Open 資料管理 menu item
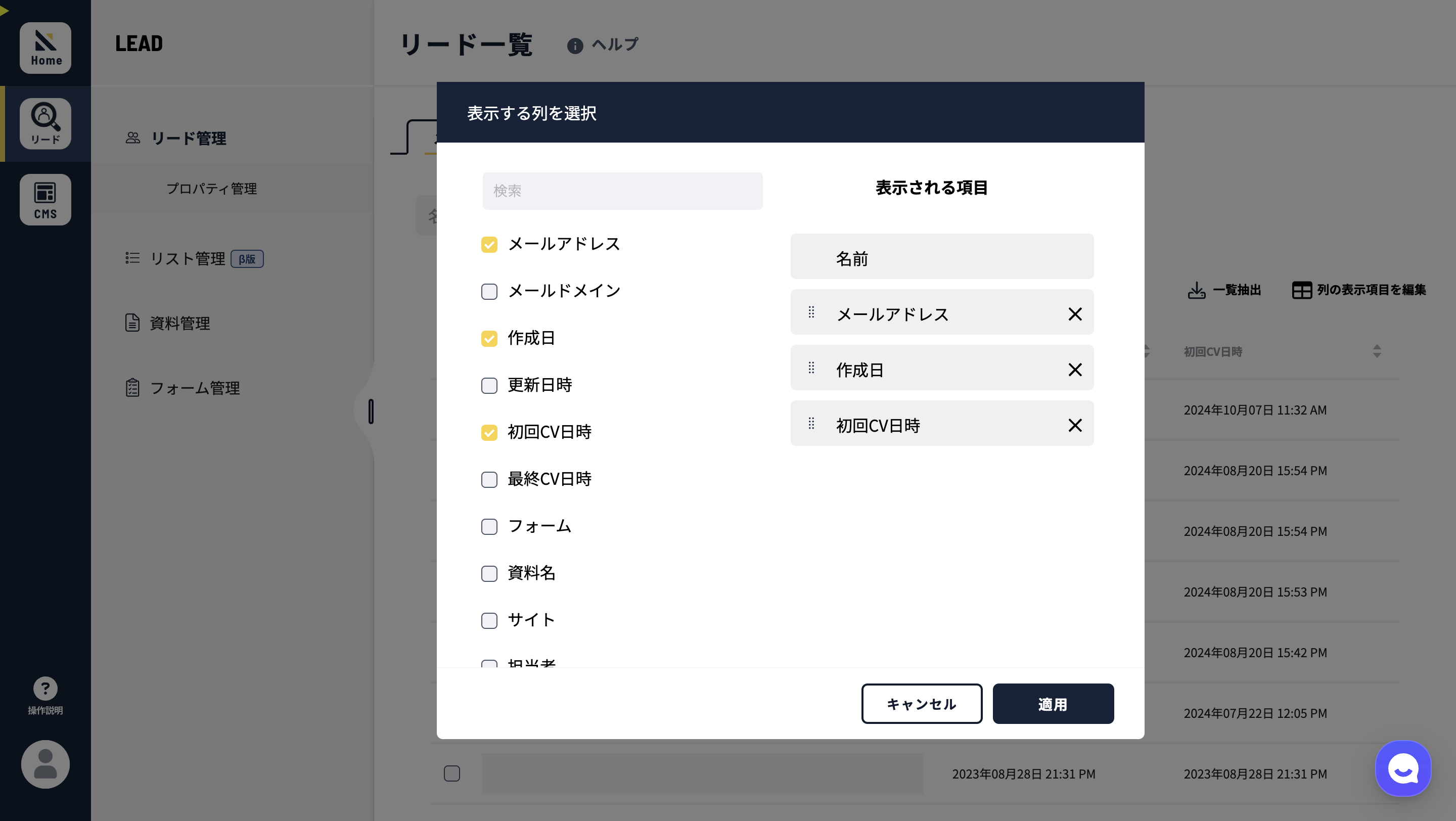The width and height of the screenshot is (1456, 821). coord(180,323)
